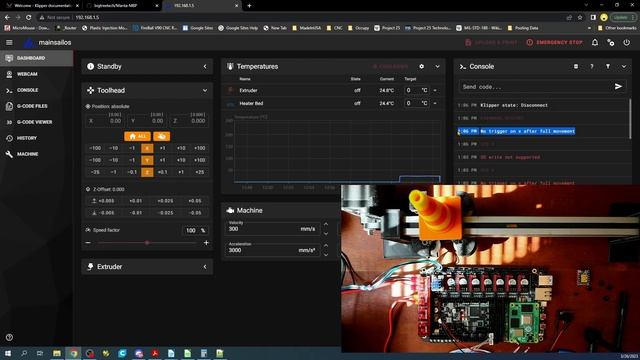Open Windows Start menu
This screenshot has height=360, width=640.
pyautogui.click(x=8, y=353)
